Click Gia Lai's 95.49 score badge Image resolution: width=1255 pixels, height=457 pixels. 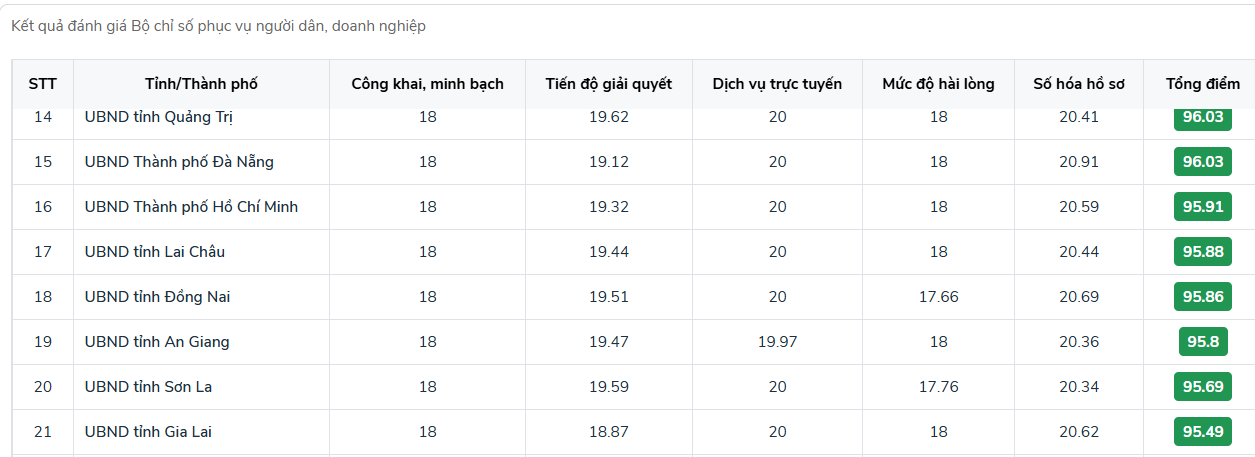(x=1203, y=432)
